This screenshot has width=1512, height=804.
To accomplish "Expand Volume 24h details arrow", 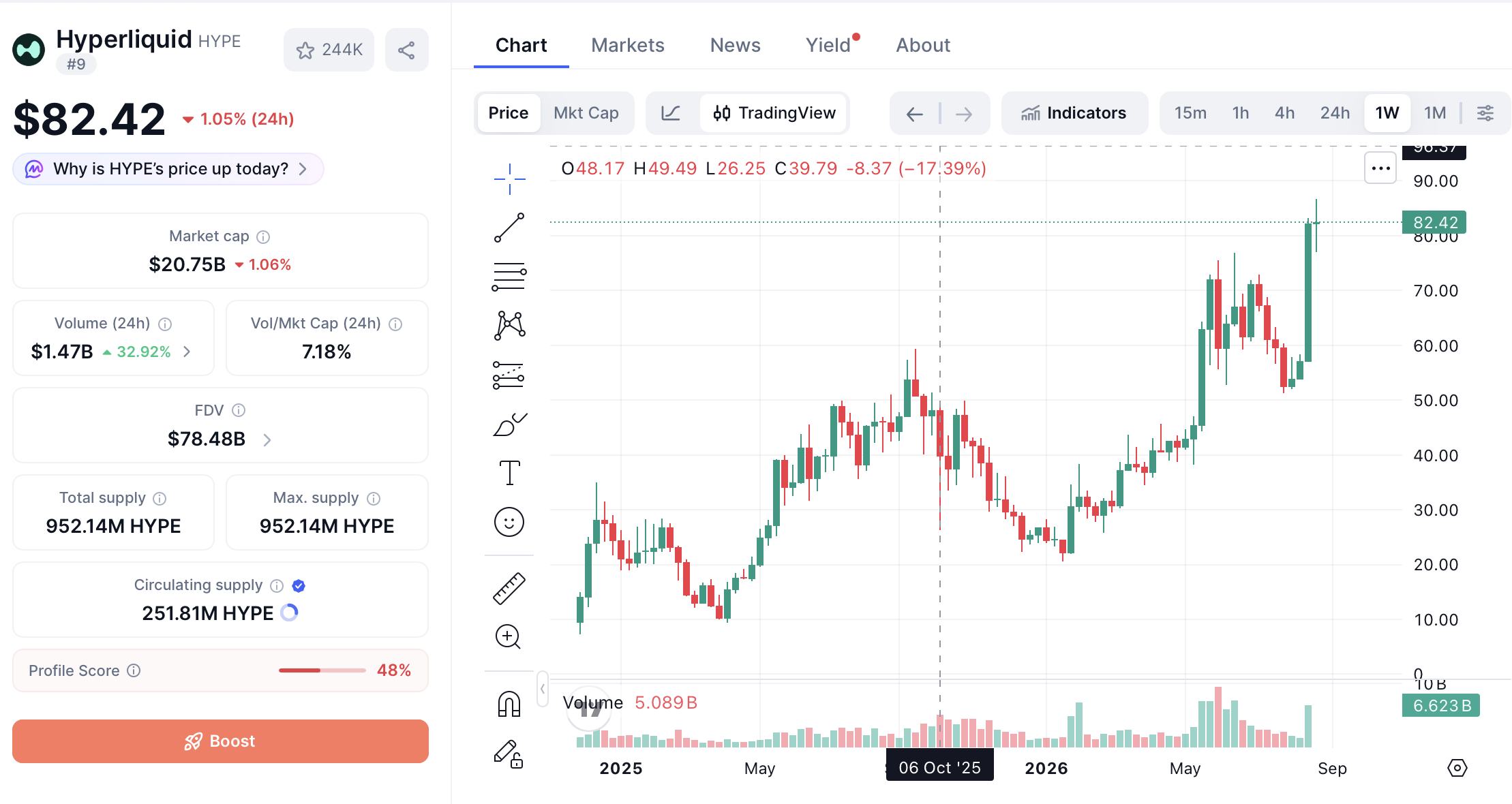I will [x=187, y=352].
